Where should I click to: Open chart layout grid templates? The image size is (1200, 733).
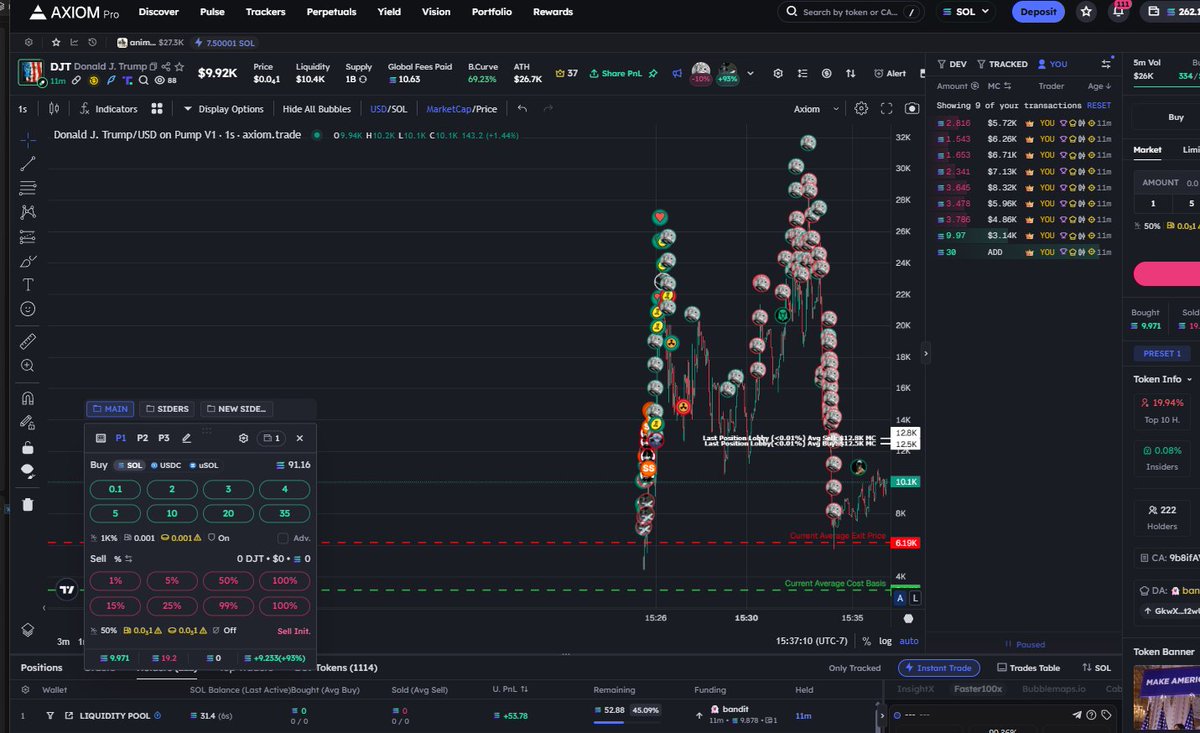[157, 109]
